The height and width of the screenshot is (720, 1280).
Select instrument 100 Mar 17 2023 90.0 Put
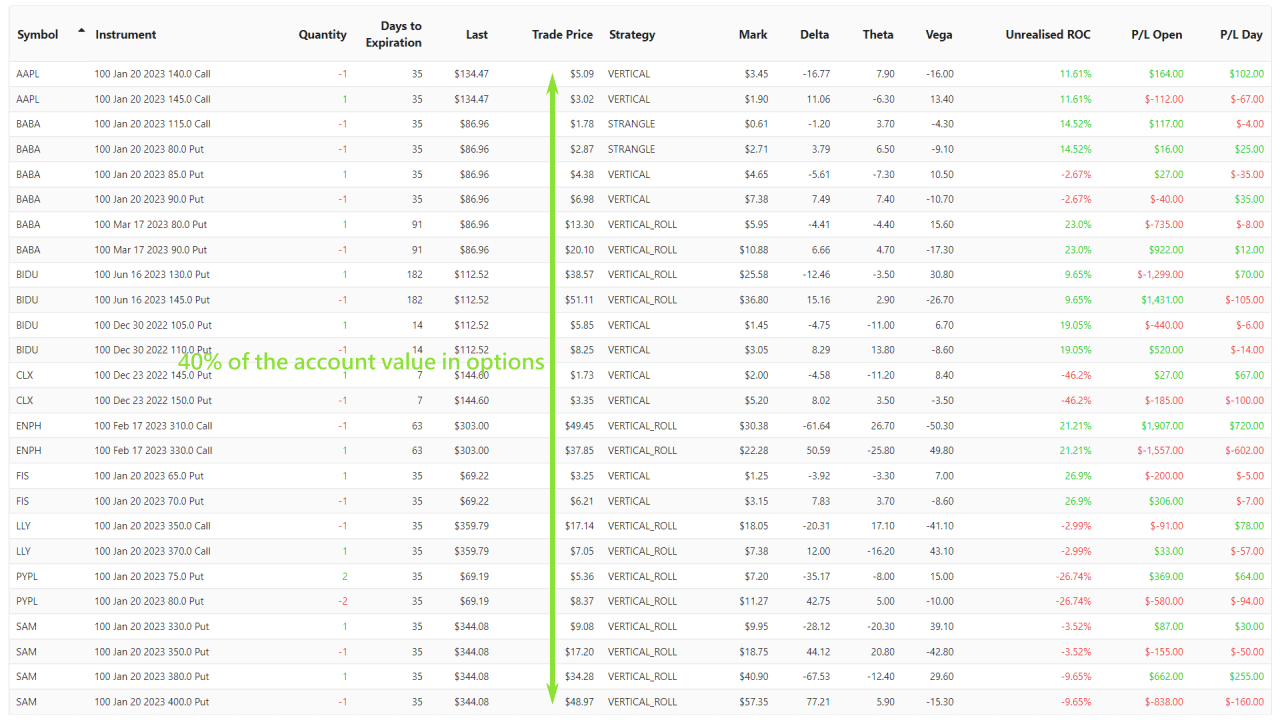(151, 250)
